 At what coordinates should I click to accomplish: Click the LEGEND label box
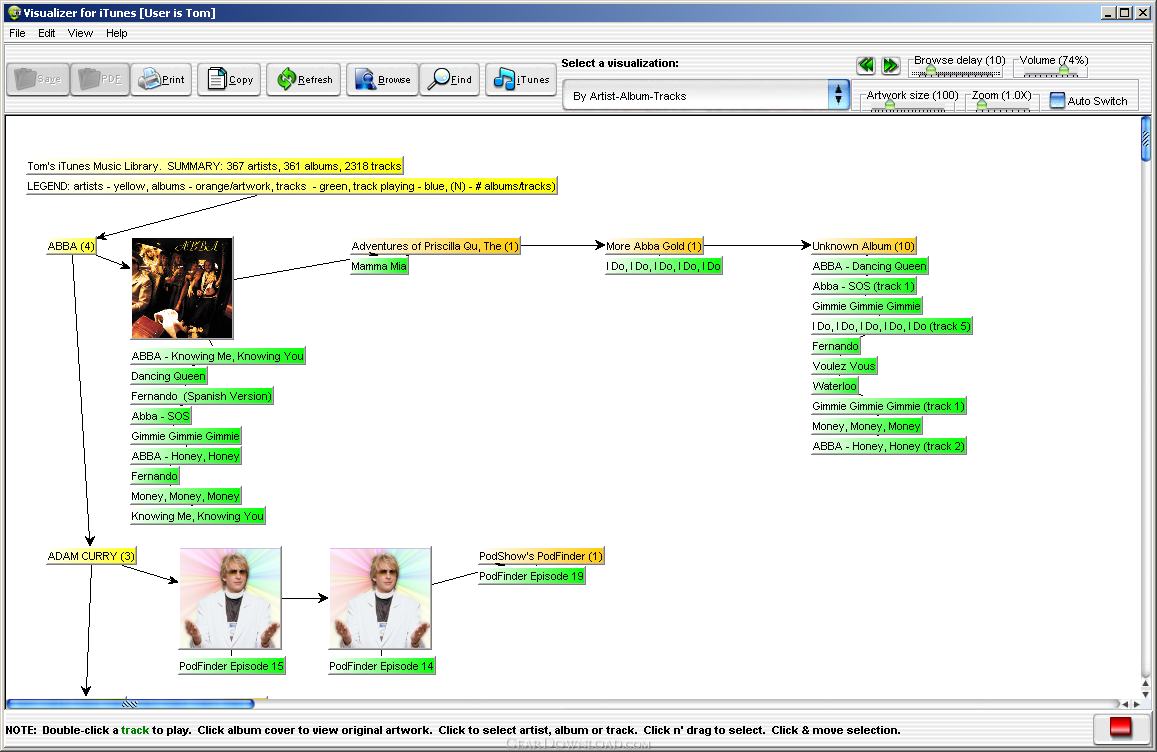(291, 186)
